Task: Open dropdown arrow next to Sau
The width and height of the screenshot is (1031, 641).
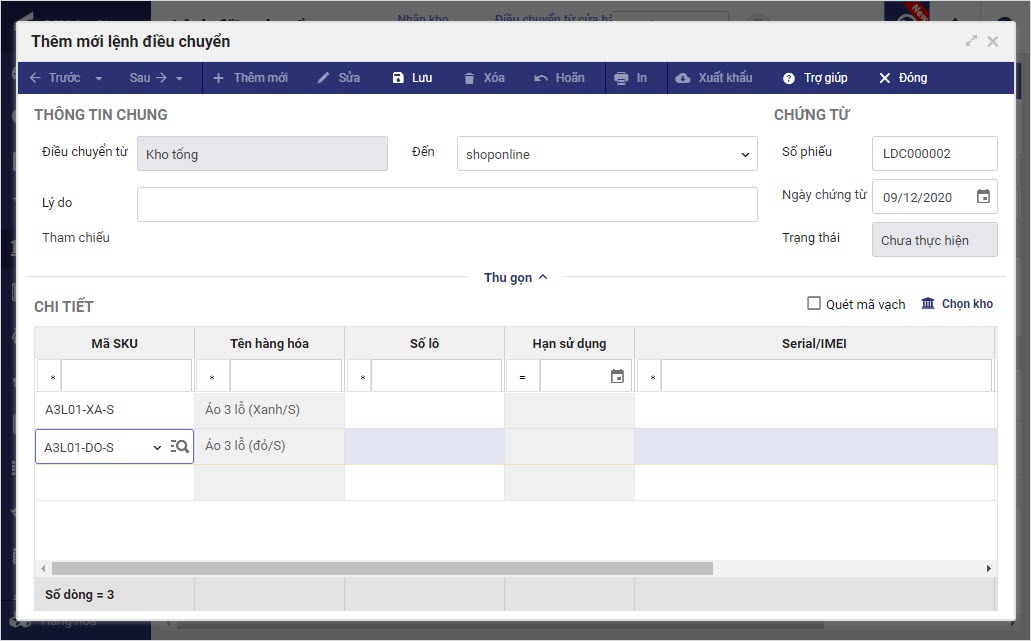Action: point(179,78)
